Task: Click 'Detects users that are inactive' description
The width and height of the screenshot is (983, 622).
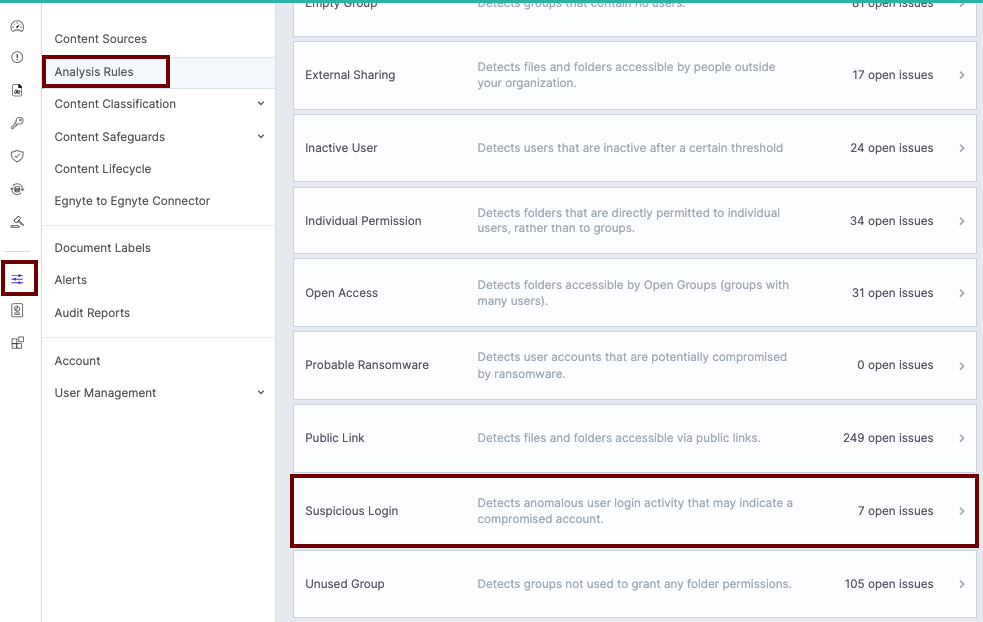Action: (630, 148)
